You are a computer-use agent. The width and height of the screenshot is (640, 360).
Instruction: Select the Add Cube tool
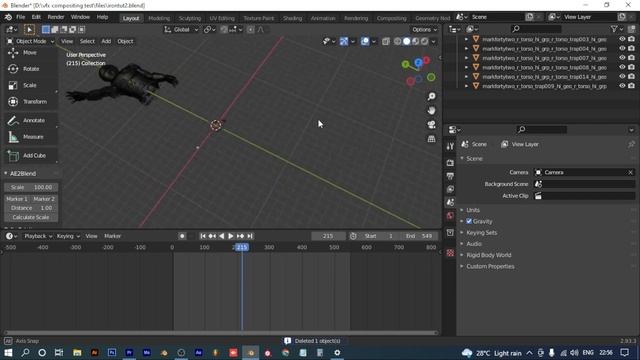(x=31, y=156)
